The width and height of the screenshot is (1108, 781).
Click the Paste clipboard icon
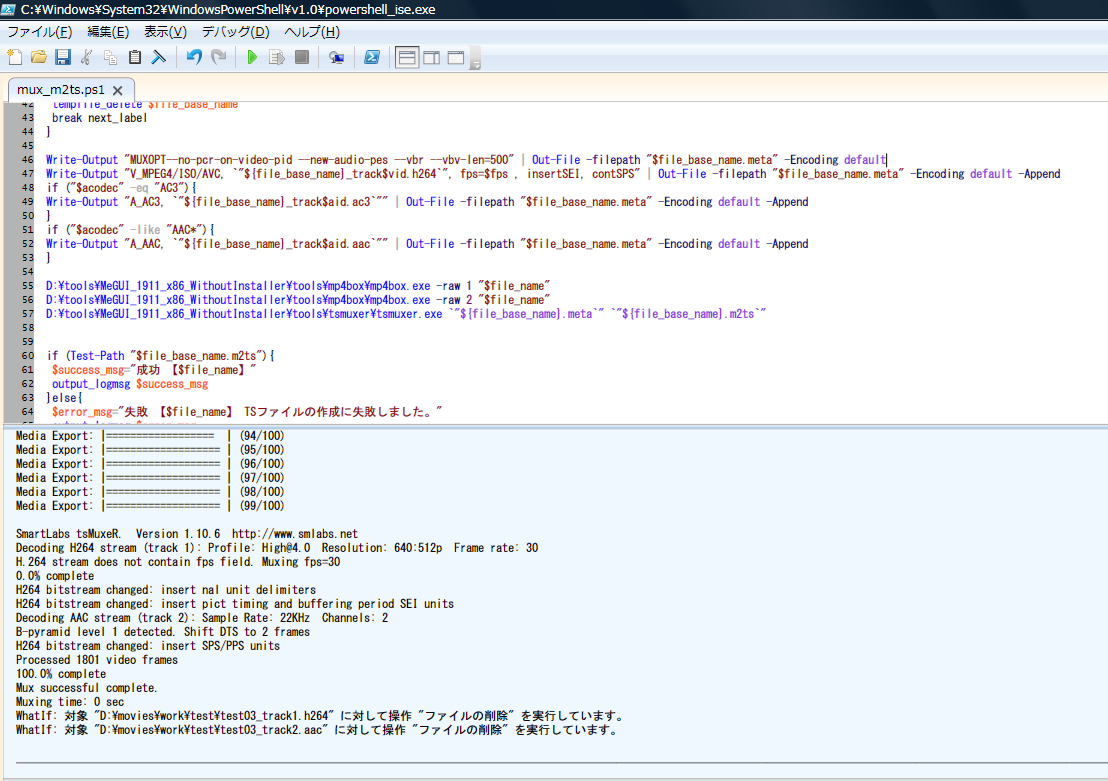(x=134, y=57)
